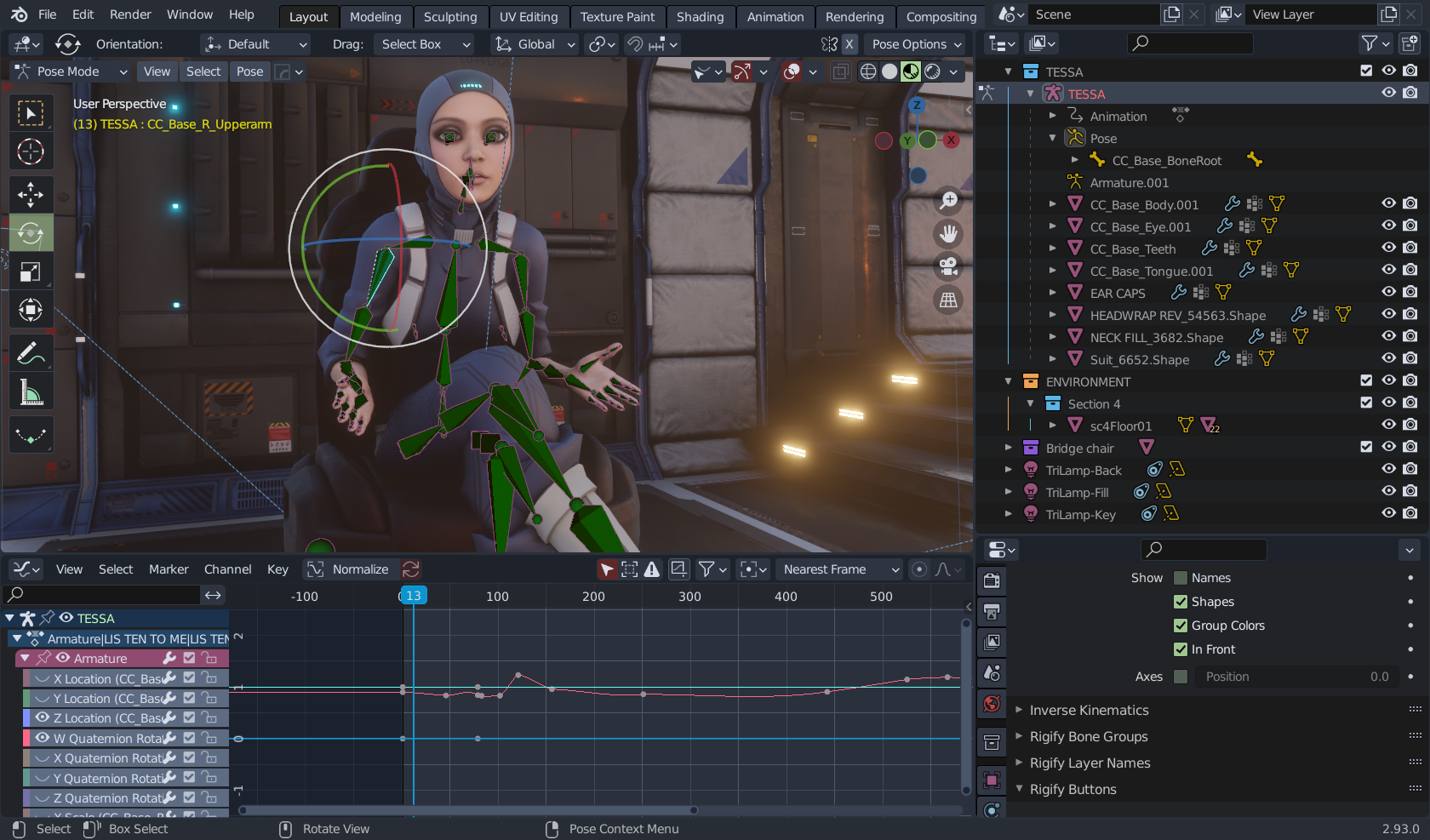Click the current frame 13 marker

coord(413,596)
